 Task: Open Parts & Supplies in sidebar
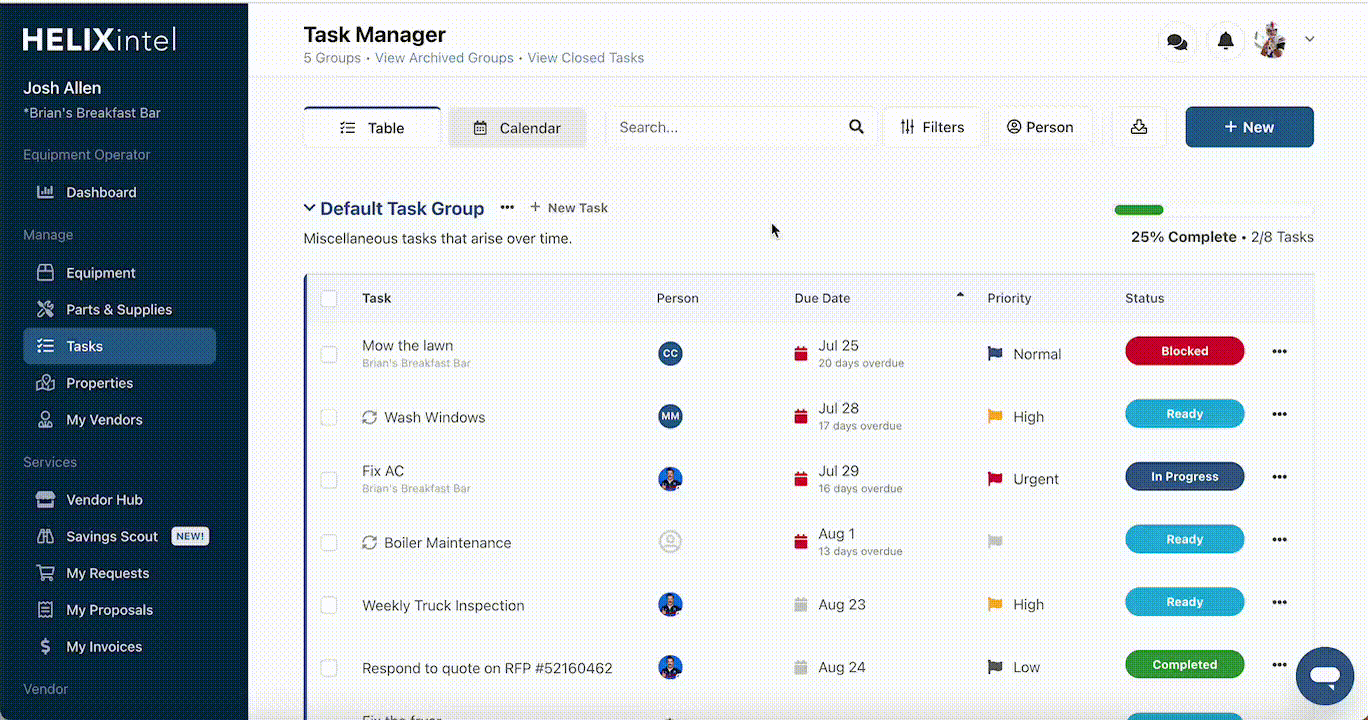coord(120,310)
